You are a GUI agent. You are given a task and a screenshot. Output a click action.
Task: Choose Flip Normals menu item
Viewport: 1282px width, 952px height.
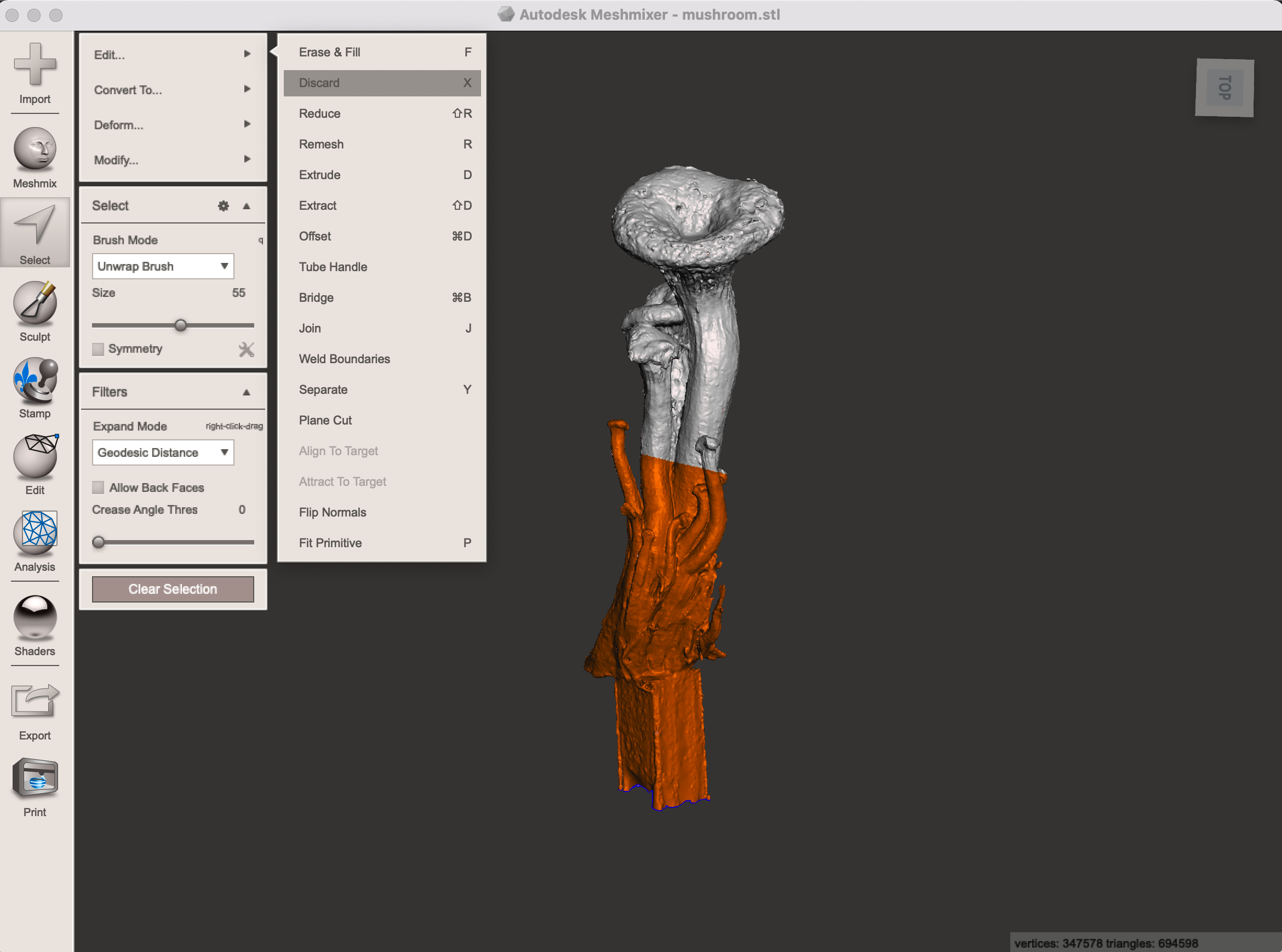[x=382, y=512]
